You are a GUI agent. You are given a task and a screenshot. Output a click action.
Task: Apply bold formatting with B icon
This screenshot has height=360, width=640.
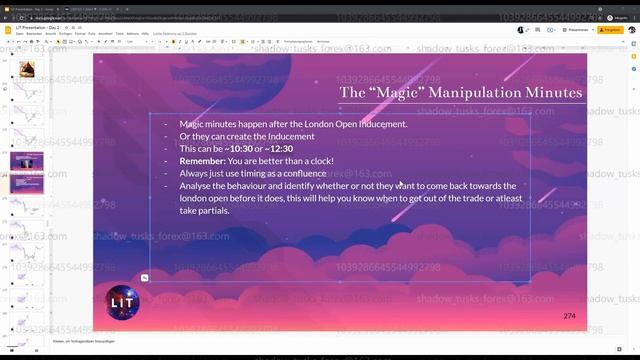173,42
